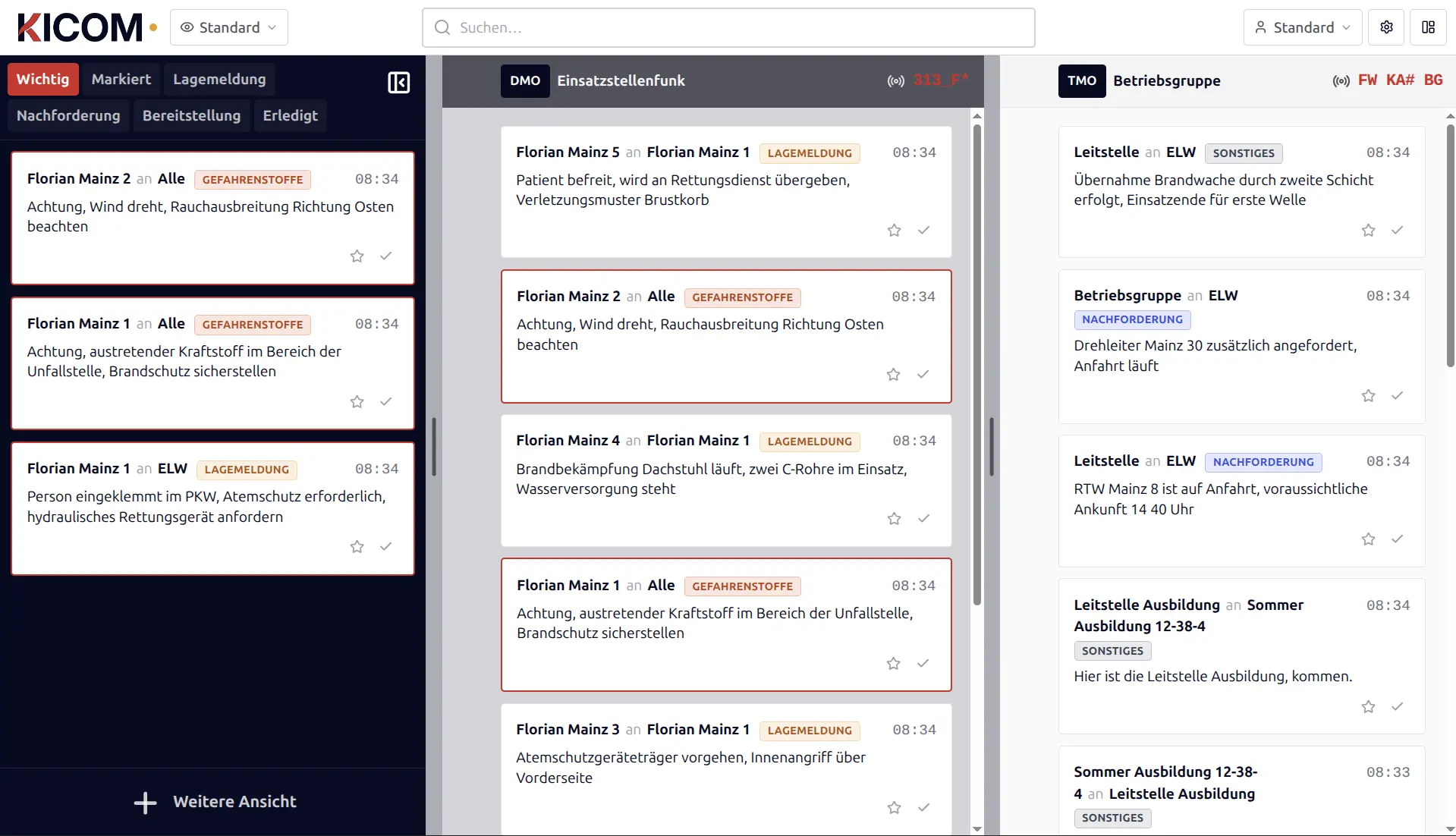Click SONSTIGES tag on Leitstelle an ELW message

(1244, 153)
